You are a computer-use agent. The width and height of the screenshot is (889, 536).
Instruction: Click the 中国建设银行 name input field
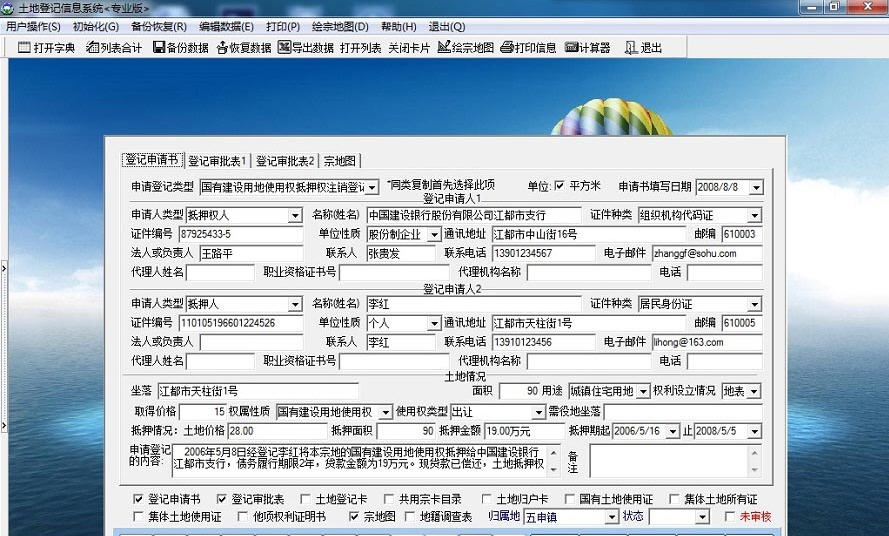click(x=474, y=216)
